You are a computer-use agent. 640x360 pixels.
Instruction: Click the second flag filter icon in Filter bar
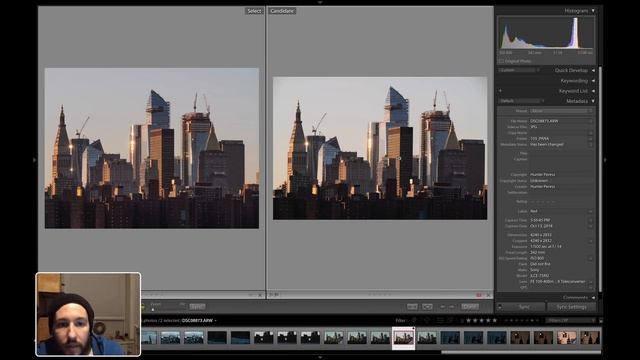(x=427, y=320)
